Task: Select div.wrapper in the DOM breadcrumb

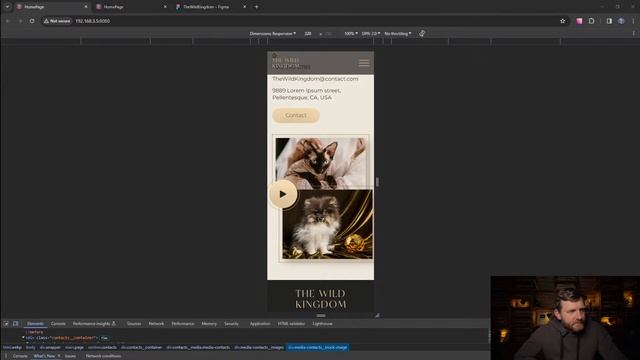Action: coord(50,347)
